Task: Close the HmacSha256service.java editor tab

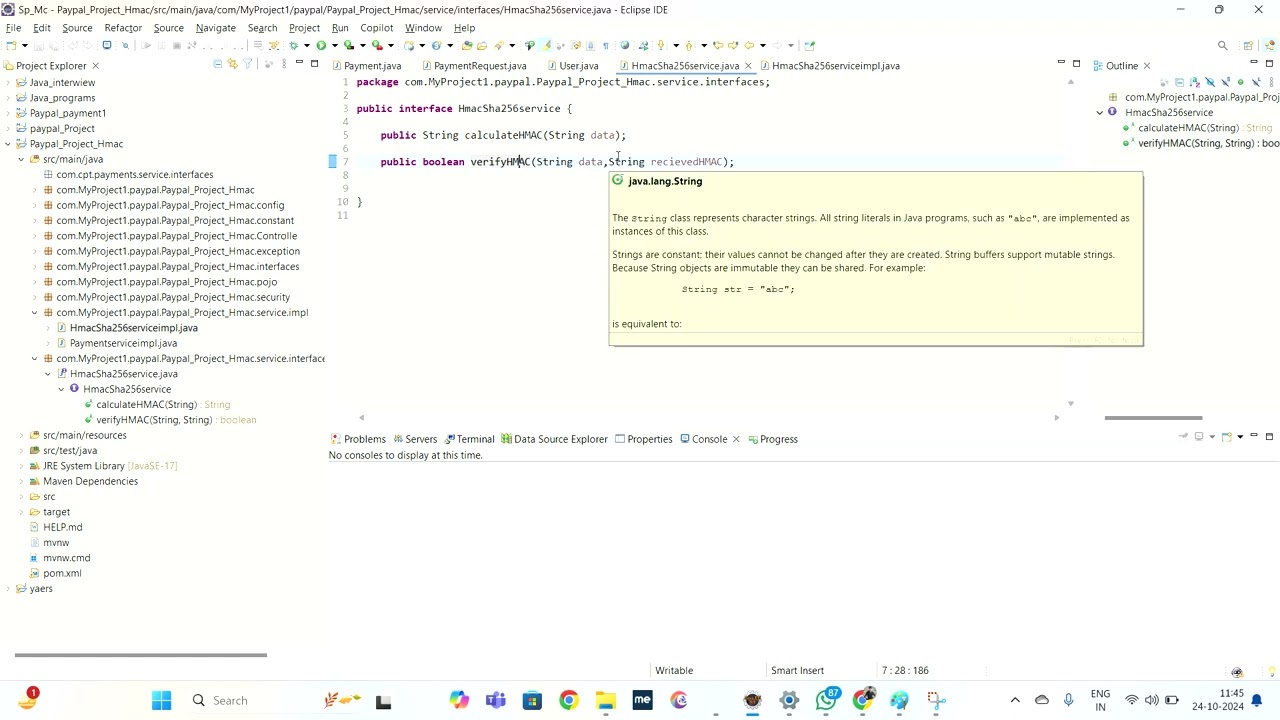Action: click(x=748, y=66)
